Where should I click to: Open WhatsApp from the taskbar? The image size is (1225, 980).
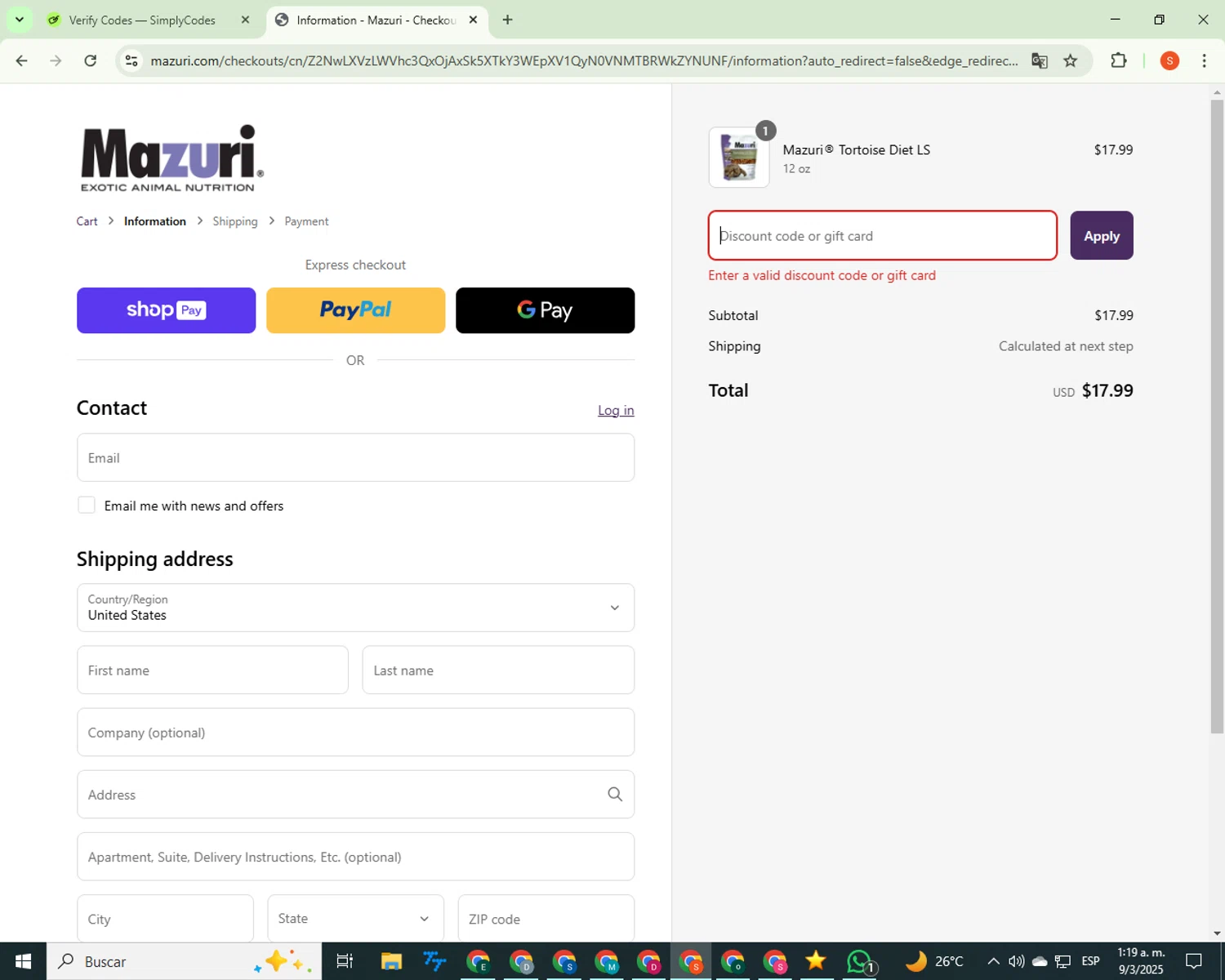859,961
